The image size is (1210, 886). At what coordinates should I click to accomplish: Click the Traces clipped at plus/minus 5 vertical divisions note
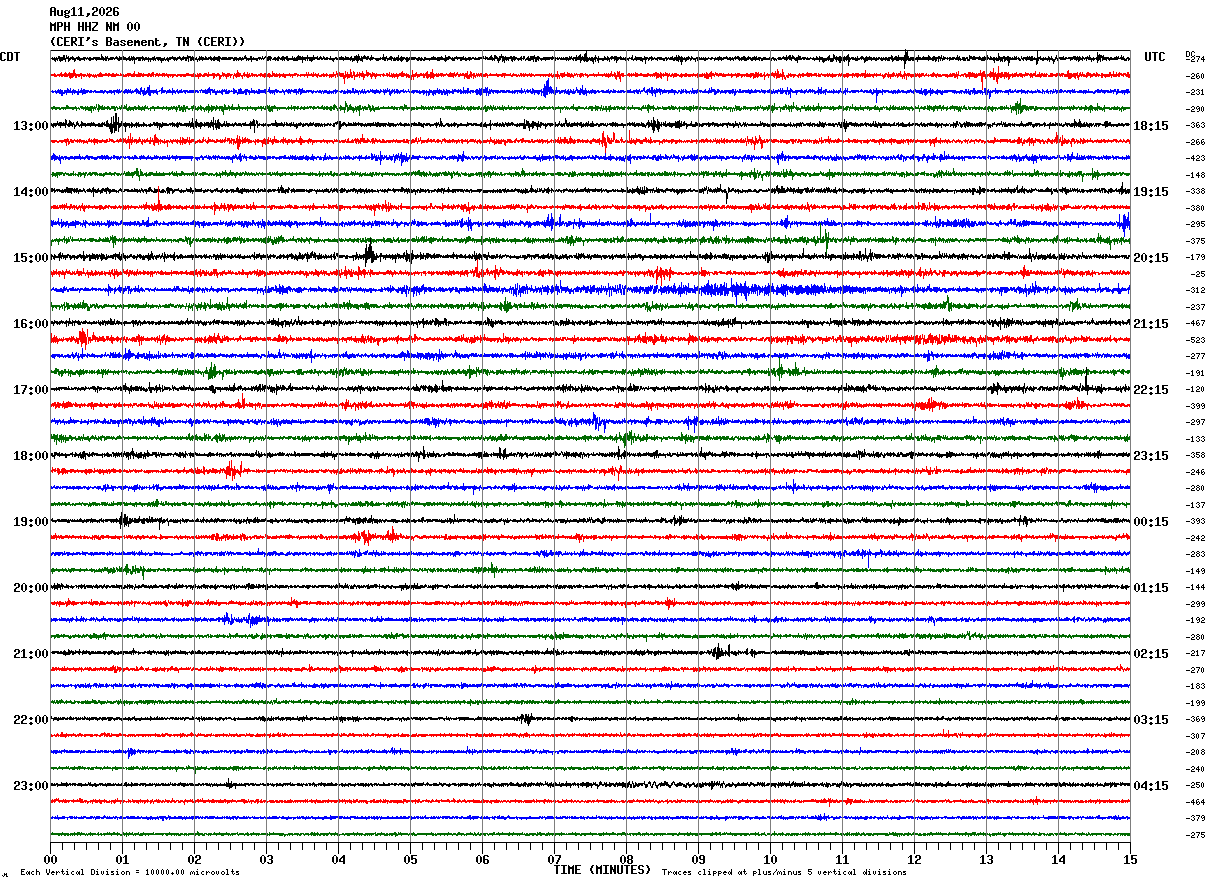[x=784, y=872]
